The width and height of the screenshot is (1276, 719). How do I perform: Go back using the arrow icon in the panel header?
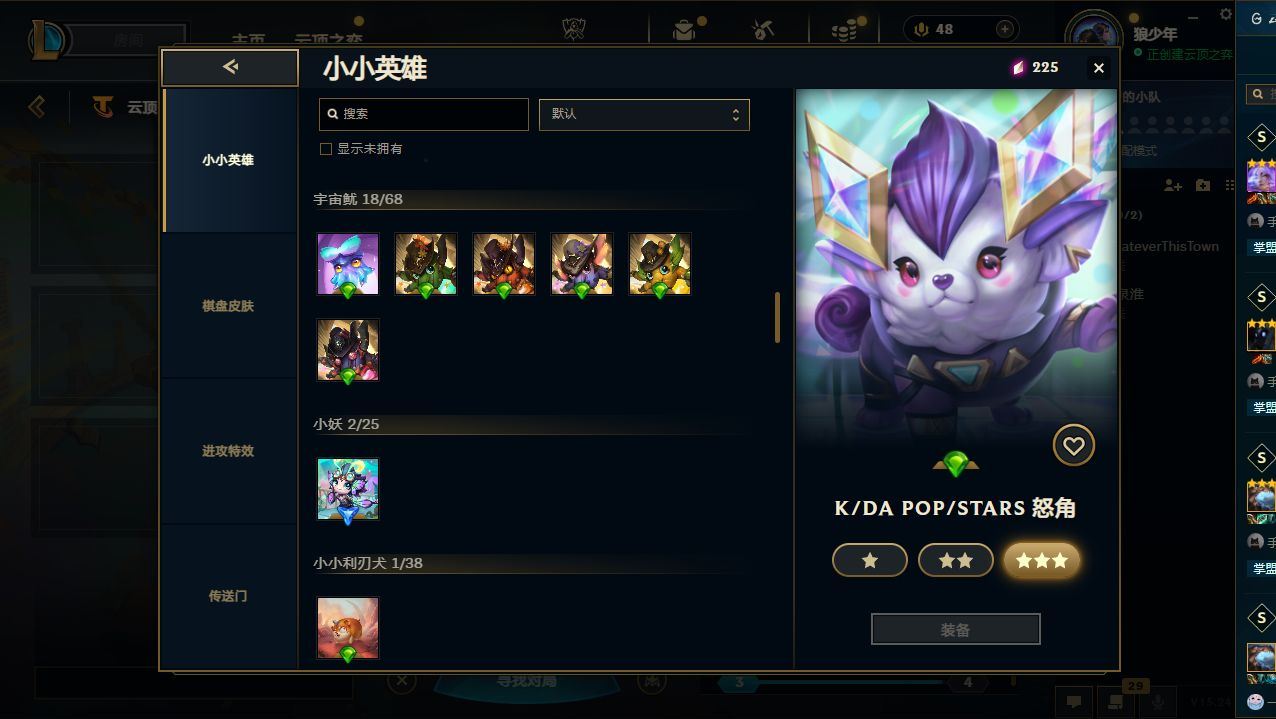(230, 67)
